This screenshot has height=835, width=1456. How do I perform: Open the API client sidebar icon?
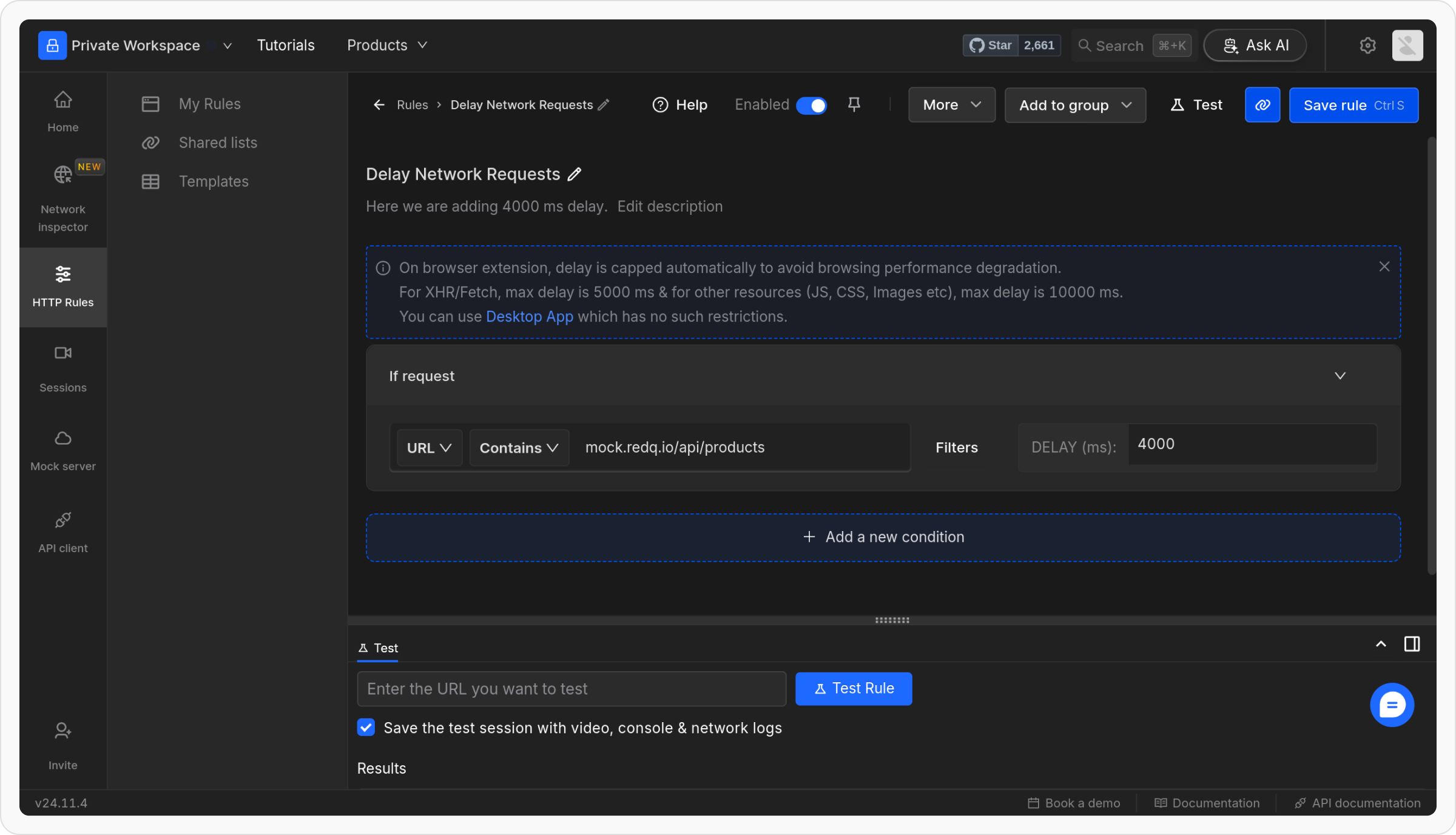pos(62,520)
